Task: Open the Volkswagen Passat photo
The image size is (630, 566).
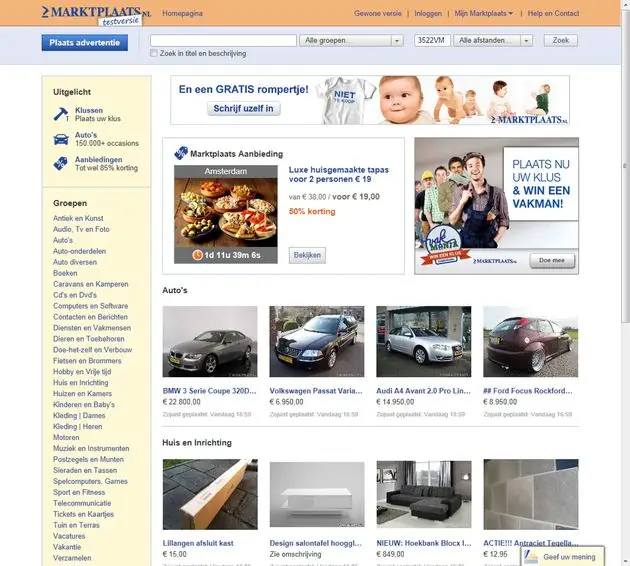Action: [x=317, y=341]
